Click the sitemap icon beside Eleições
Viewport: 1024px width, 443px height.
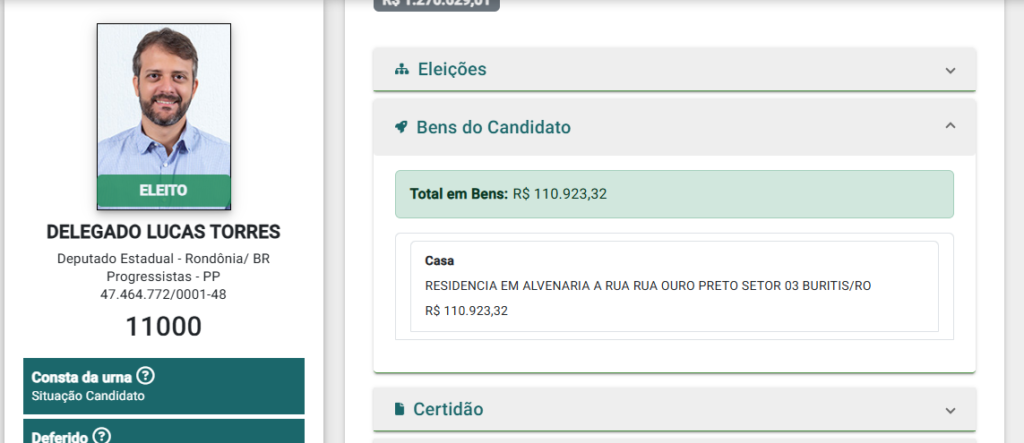(x=402, y=69)
